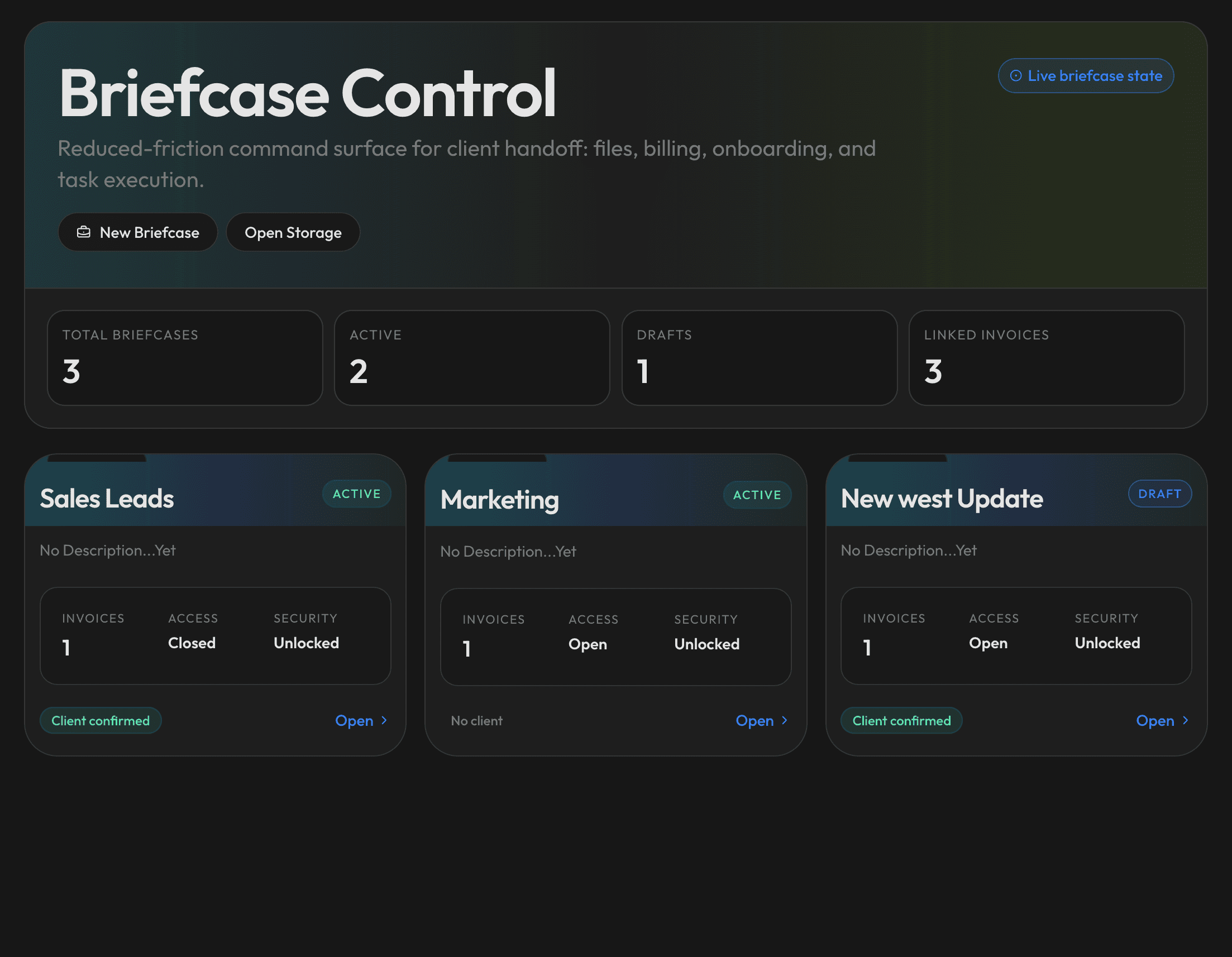Click chevron arrow on New west Update card
The height and width of the screenshot is (957, 1232).
point(1185,720)
